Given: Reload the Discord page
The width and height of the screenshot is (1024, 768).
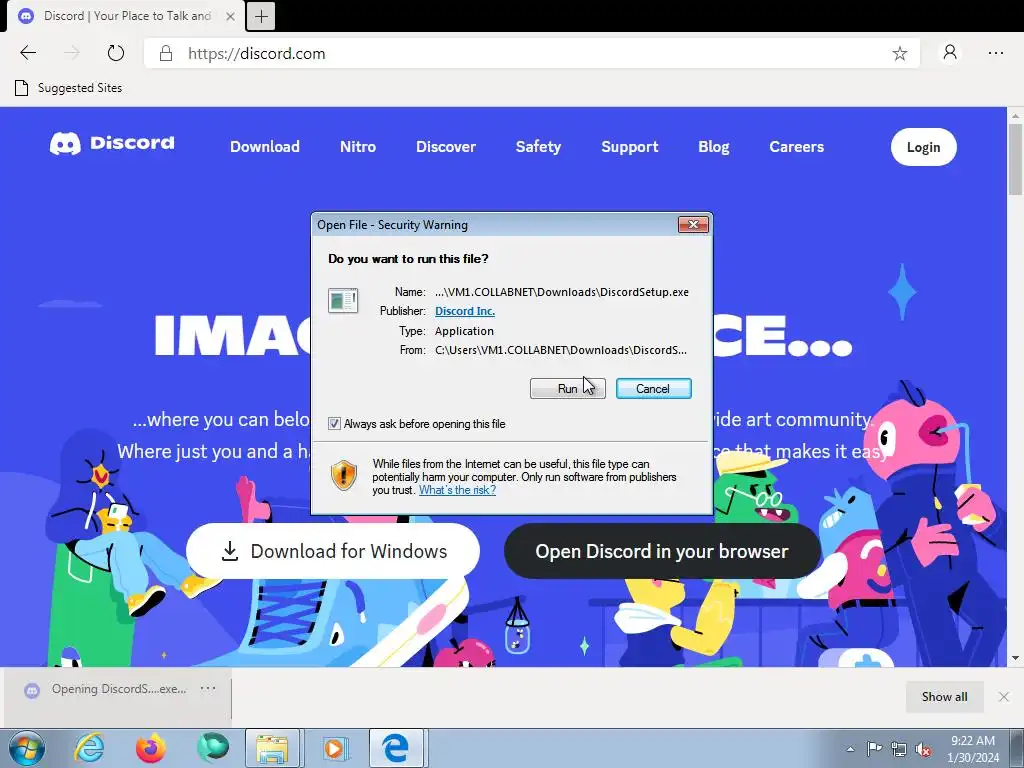Looking at the screenshot, I should (116, 53).
